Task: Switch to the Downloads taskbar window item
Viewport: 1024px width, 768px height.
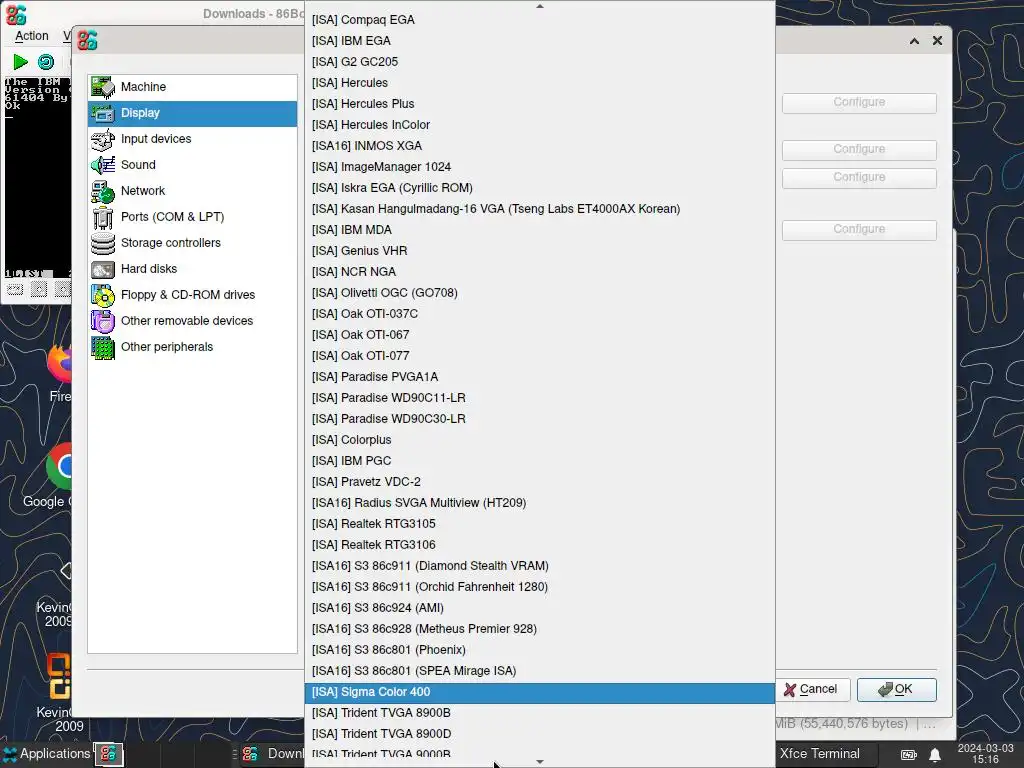Action: tap(271, 754)
